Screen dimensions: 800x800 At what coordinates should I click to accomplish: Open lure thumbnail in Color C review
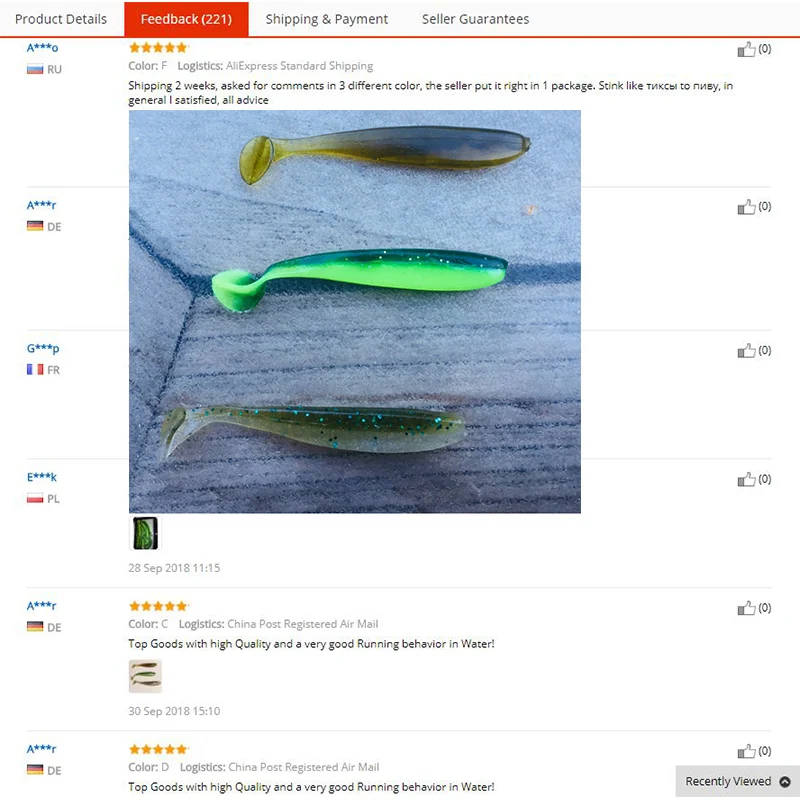pyautogui.click(x=145, y=676)
